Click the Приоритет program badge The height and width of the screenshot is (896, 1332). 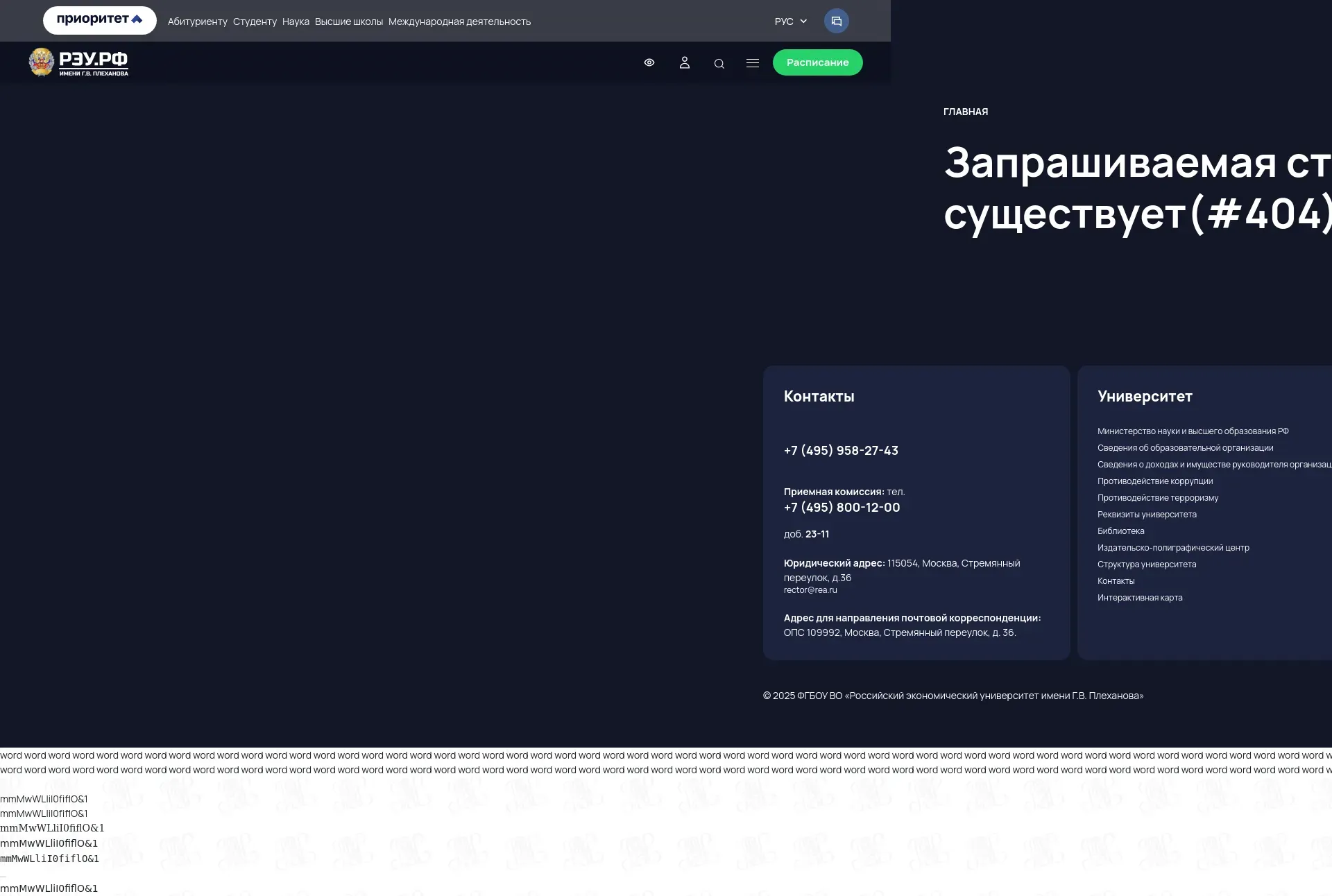click(x=100, y=20)
